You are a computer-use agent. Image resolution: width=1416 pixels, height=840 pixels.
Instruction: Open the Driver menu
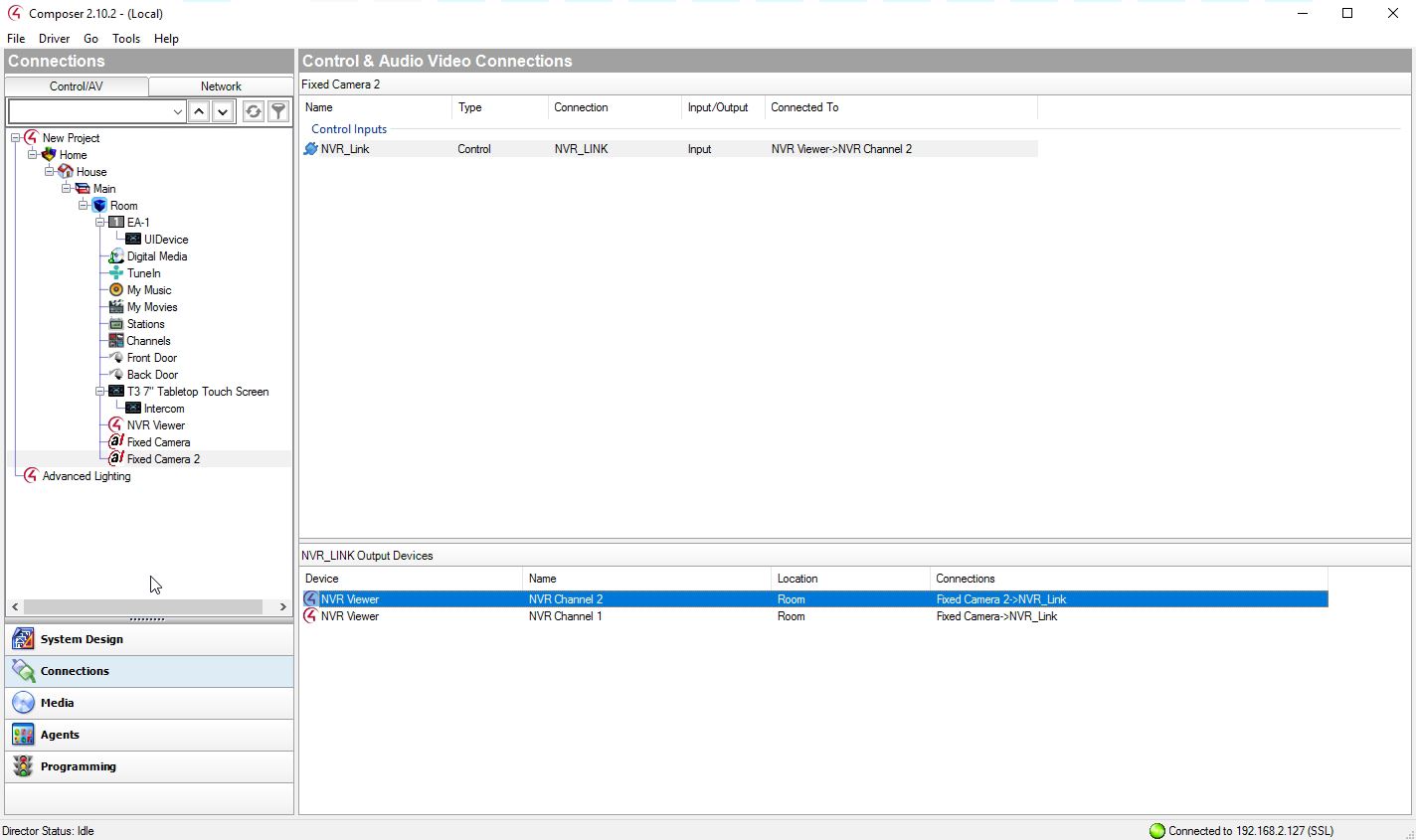click(54, 39)
